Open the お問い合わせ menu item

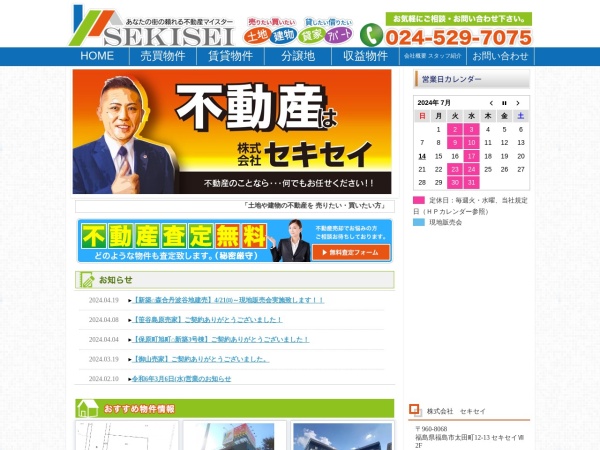click(500, 56)
